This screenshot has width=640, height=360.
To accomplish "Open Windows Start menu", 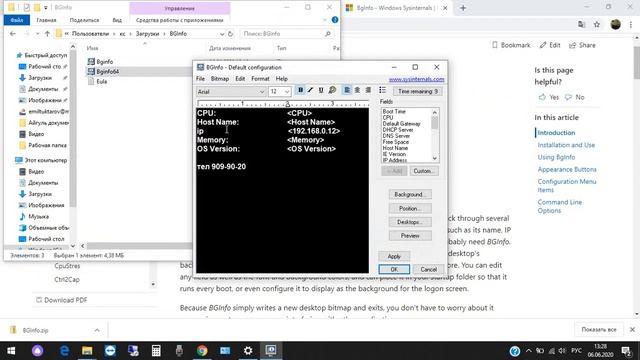I will [11, 351].
